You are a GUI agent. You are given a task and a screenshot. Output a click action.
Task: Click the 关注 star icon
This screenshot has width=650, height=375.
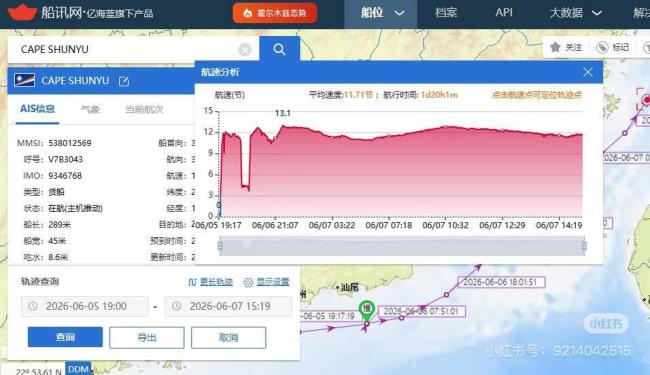(x=555, y=47)
